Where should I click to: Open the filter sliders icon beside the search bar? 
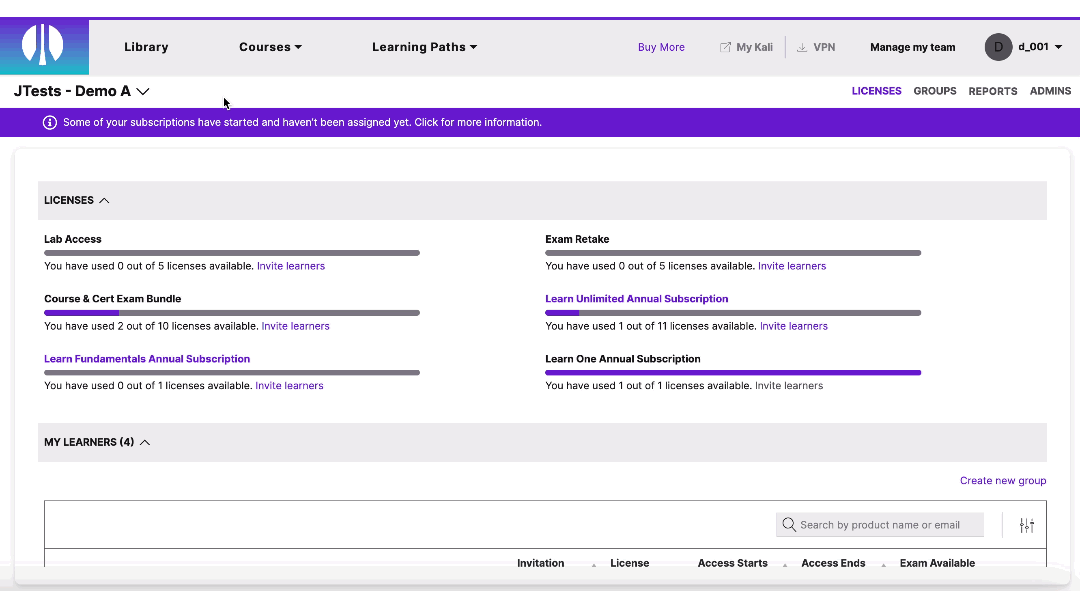click(1026, 524)
